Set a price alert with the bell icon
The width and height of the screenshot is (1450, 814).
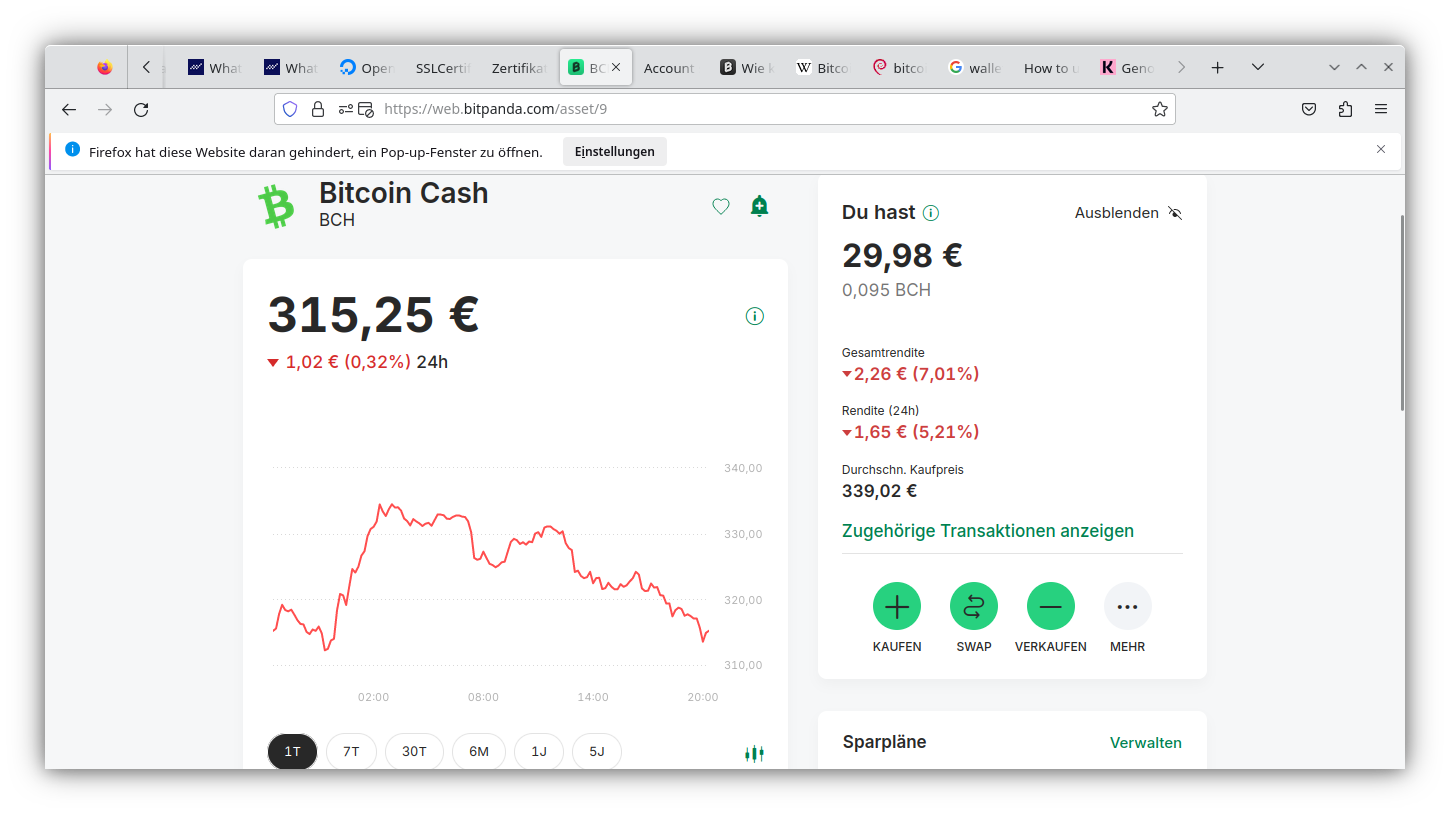[760, 207]
